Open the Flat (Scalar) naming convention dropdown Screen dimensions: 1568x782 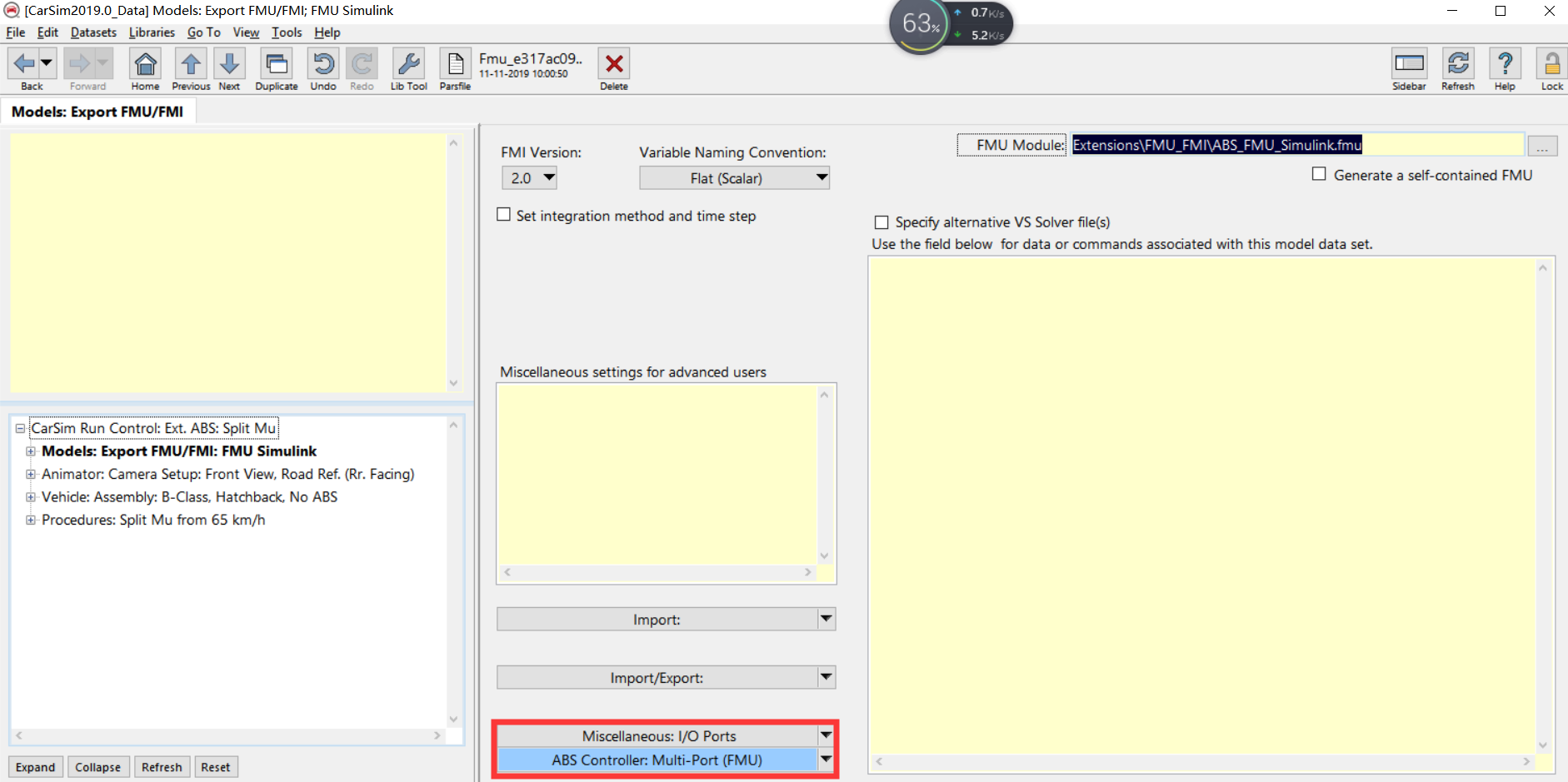point(734,177)
